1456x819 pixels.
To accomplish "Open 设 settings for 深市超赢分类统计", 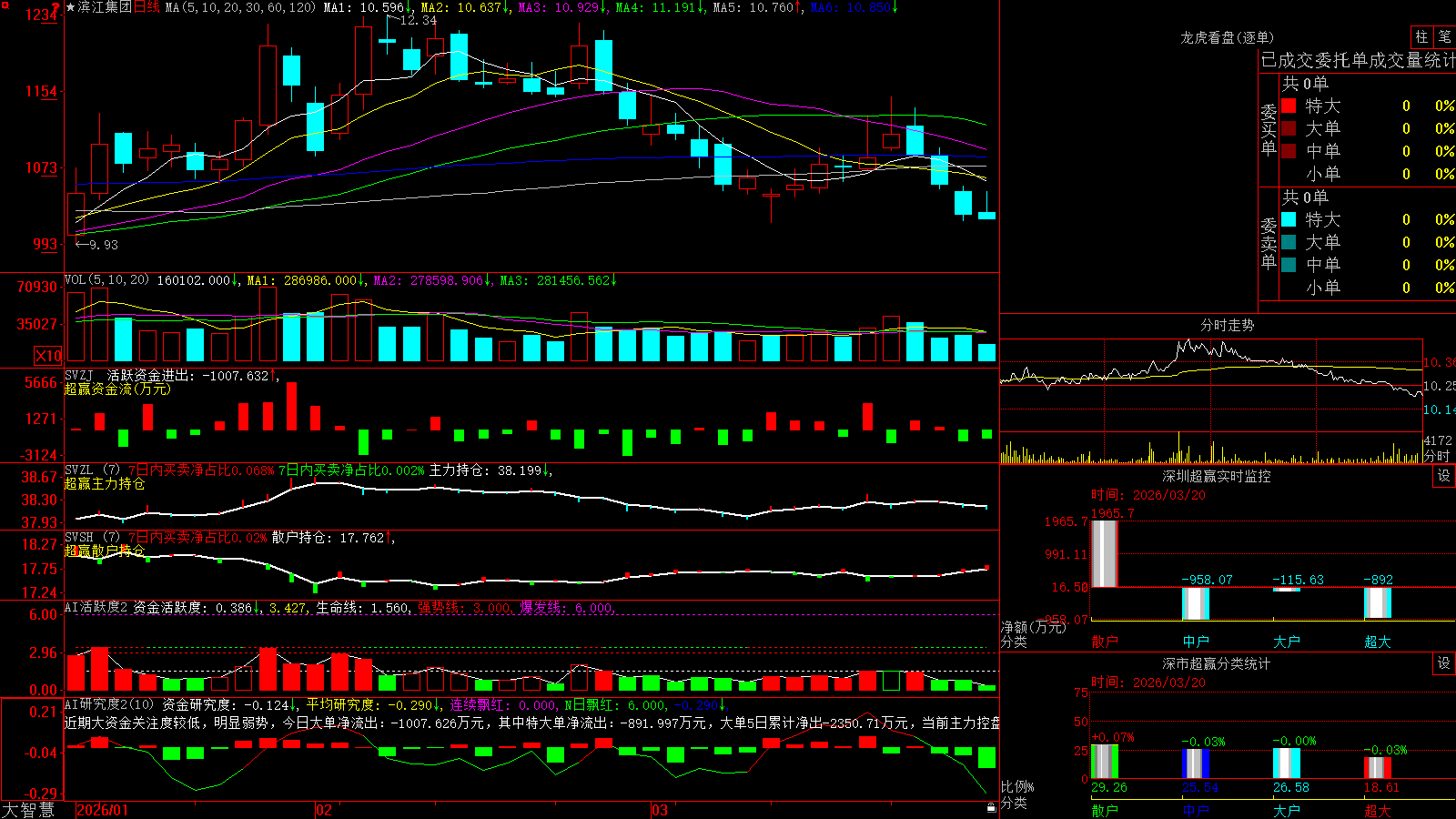I will coord(1444,663).
